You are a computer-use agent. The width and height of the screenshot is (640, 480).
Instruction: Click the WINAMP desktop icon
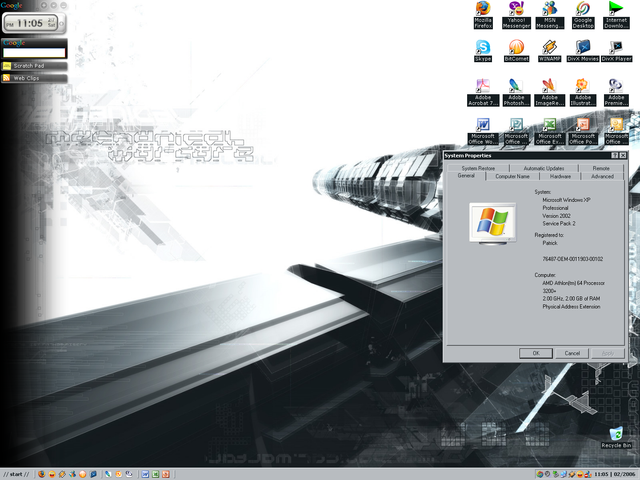(x=549, y=47)
